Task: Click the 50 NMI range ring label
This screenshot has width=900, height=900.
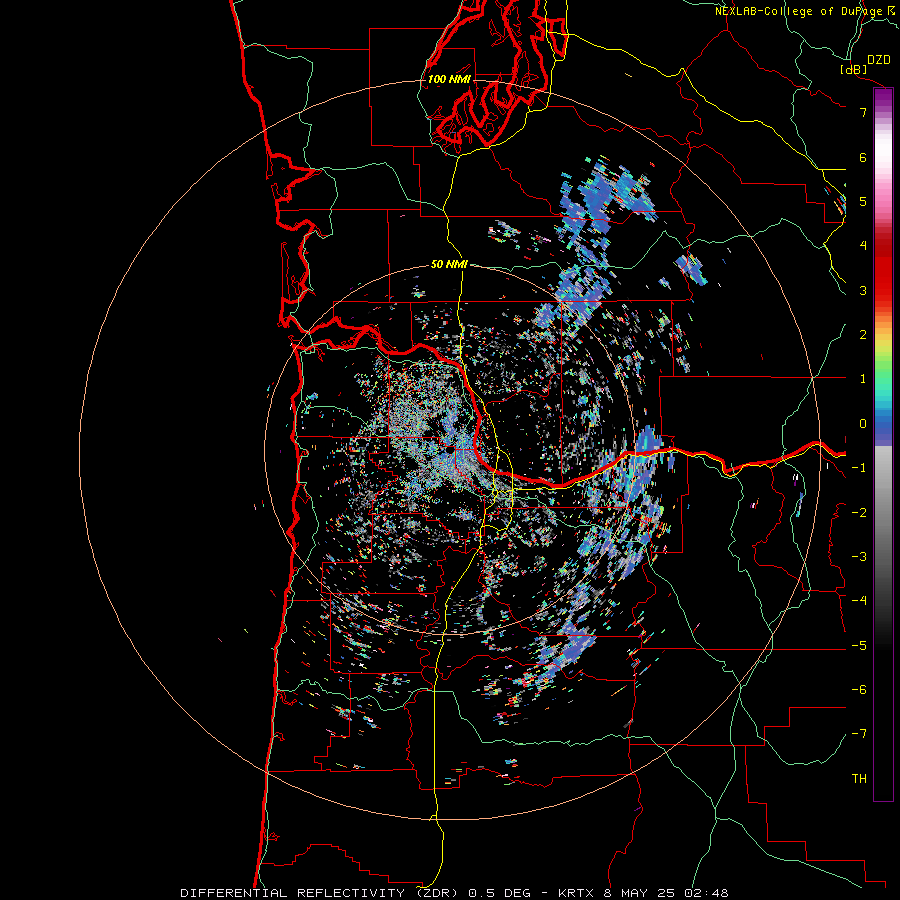Action: tap(449, 264)
